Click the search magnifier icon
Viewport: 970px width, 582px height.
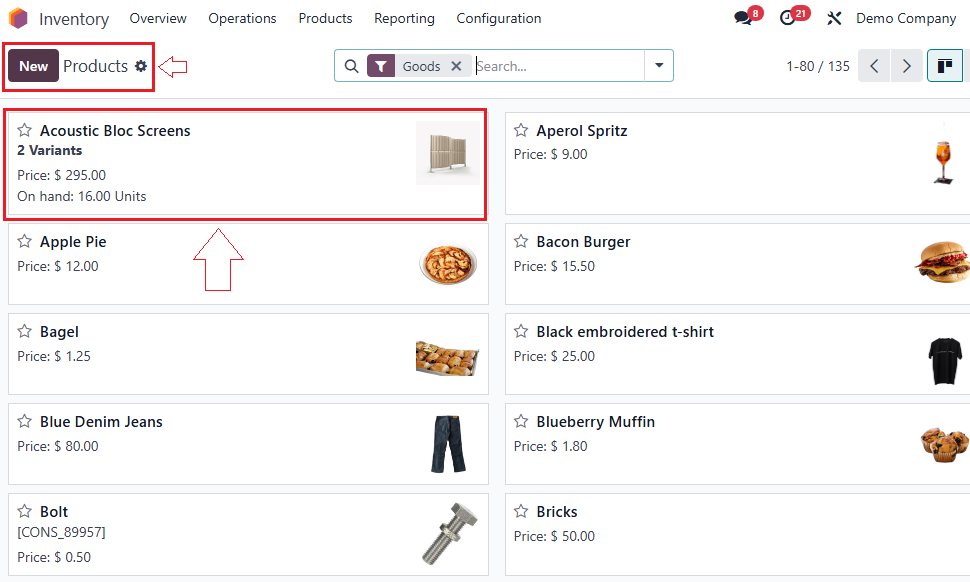click(x=351, y=66)
